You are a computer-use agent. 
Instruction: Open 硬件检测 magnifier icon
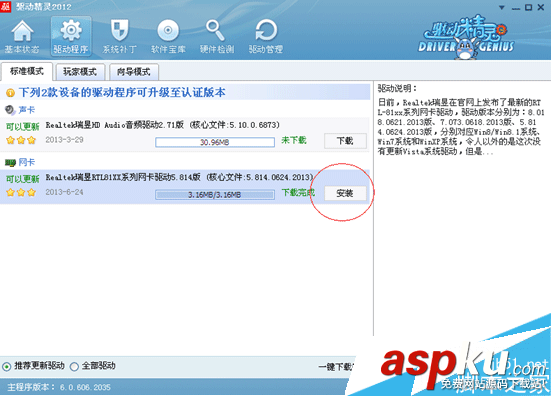(216, 36)
